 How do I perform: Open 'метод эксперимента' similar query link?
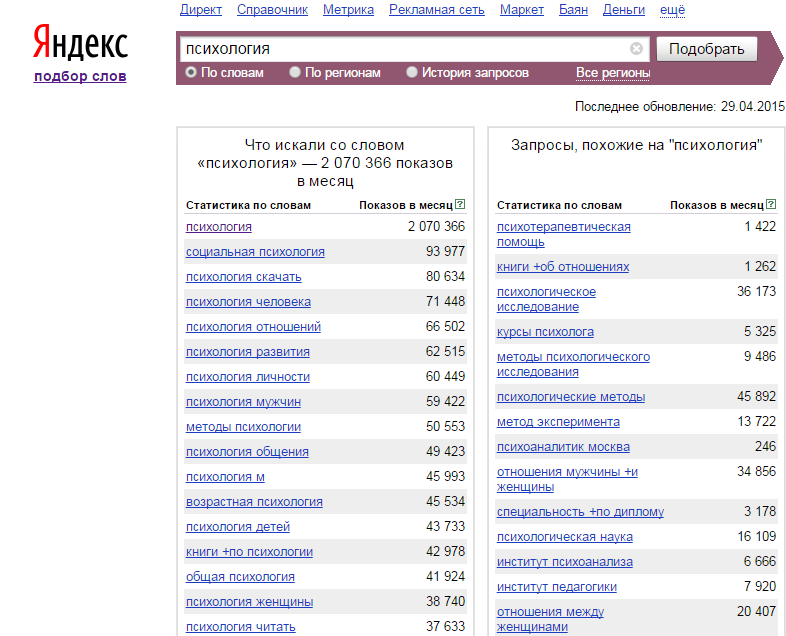point(558,422)
